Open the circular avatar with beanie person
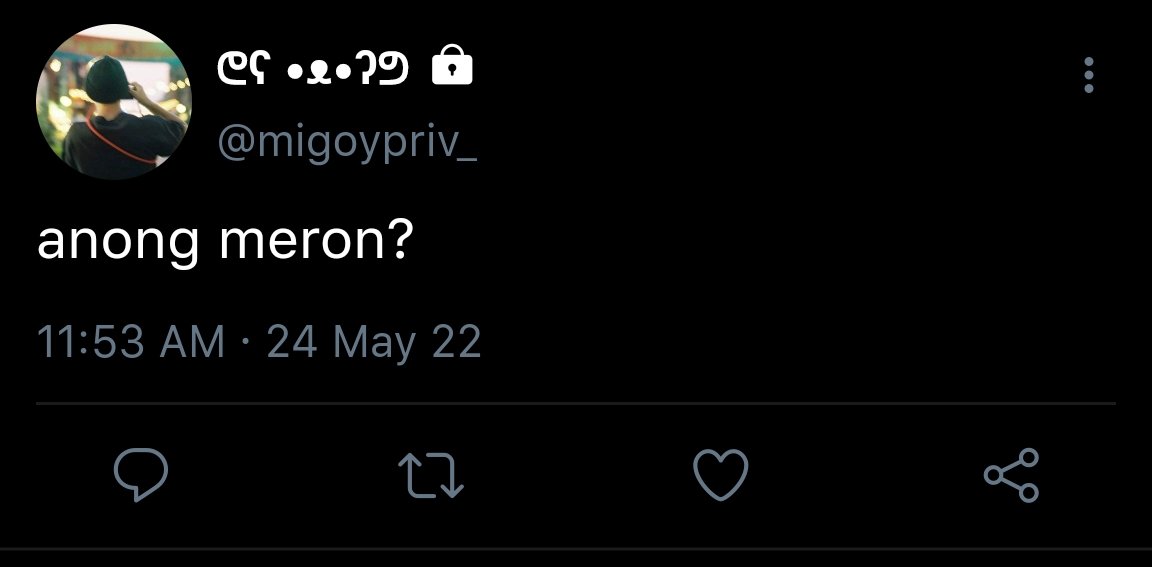 pos(114,101)
